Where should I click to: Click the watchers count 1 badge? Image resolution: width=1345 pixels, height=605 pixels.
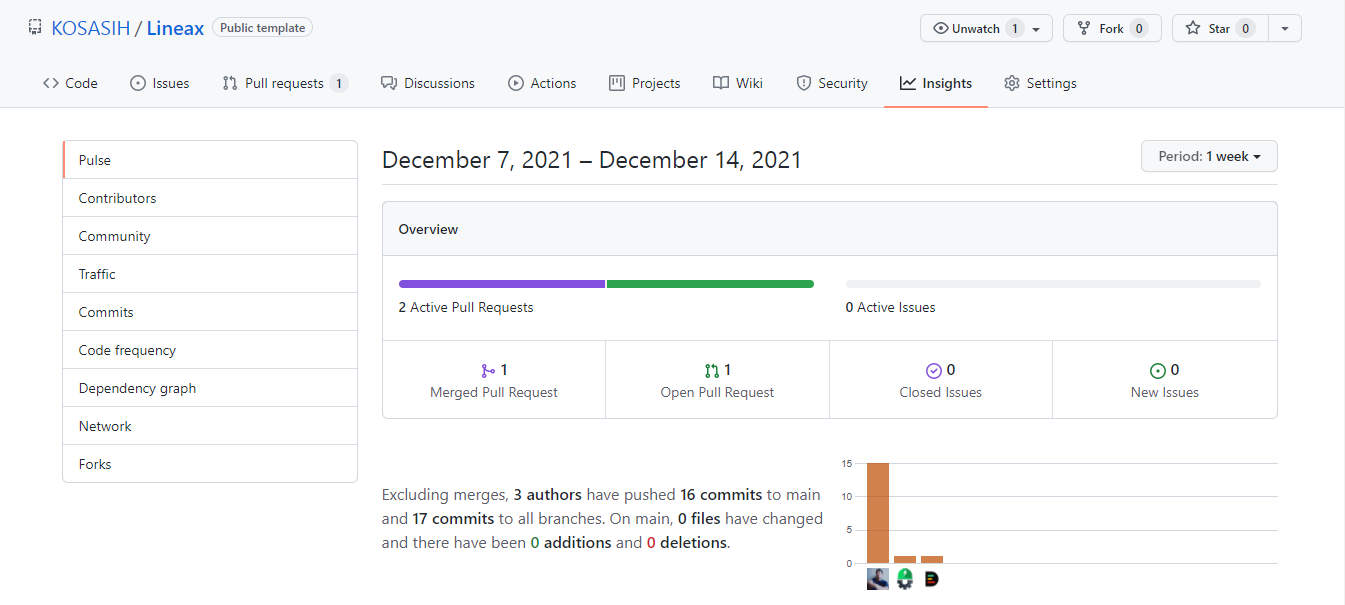coord(1015,28)
